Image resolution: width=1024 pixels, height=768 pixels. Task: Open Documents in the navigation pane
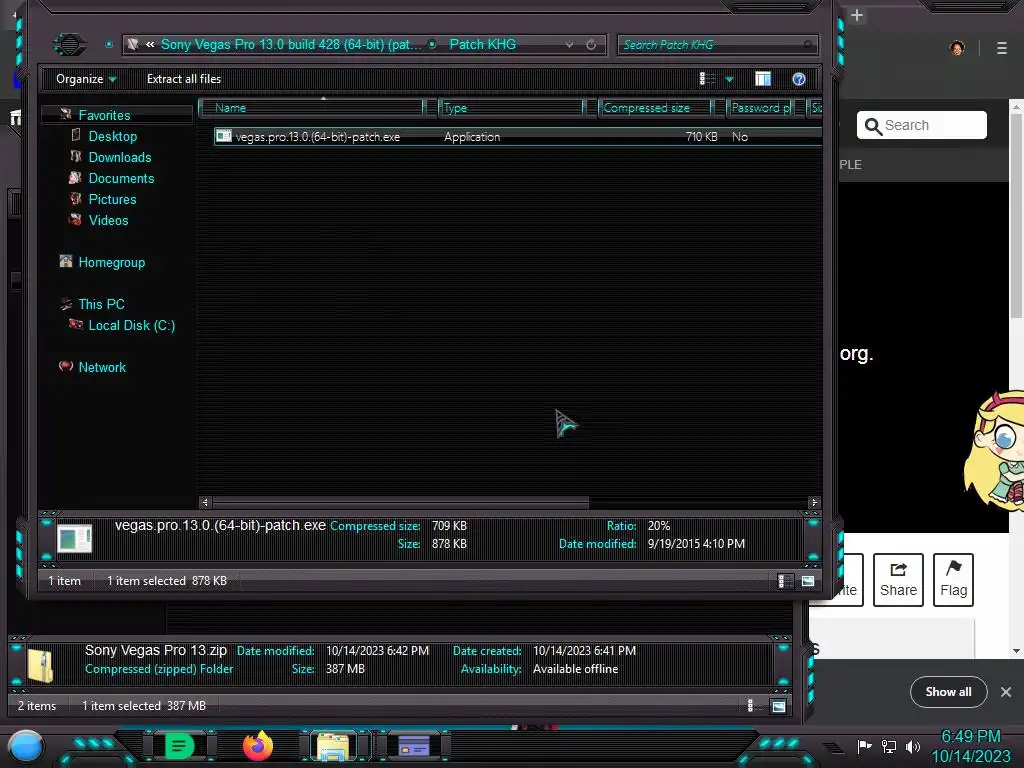[x=121, y=178]
